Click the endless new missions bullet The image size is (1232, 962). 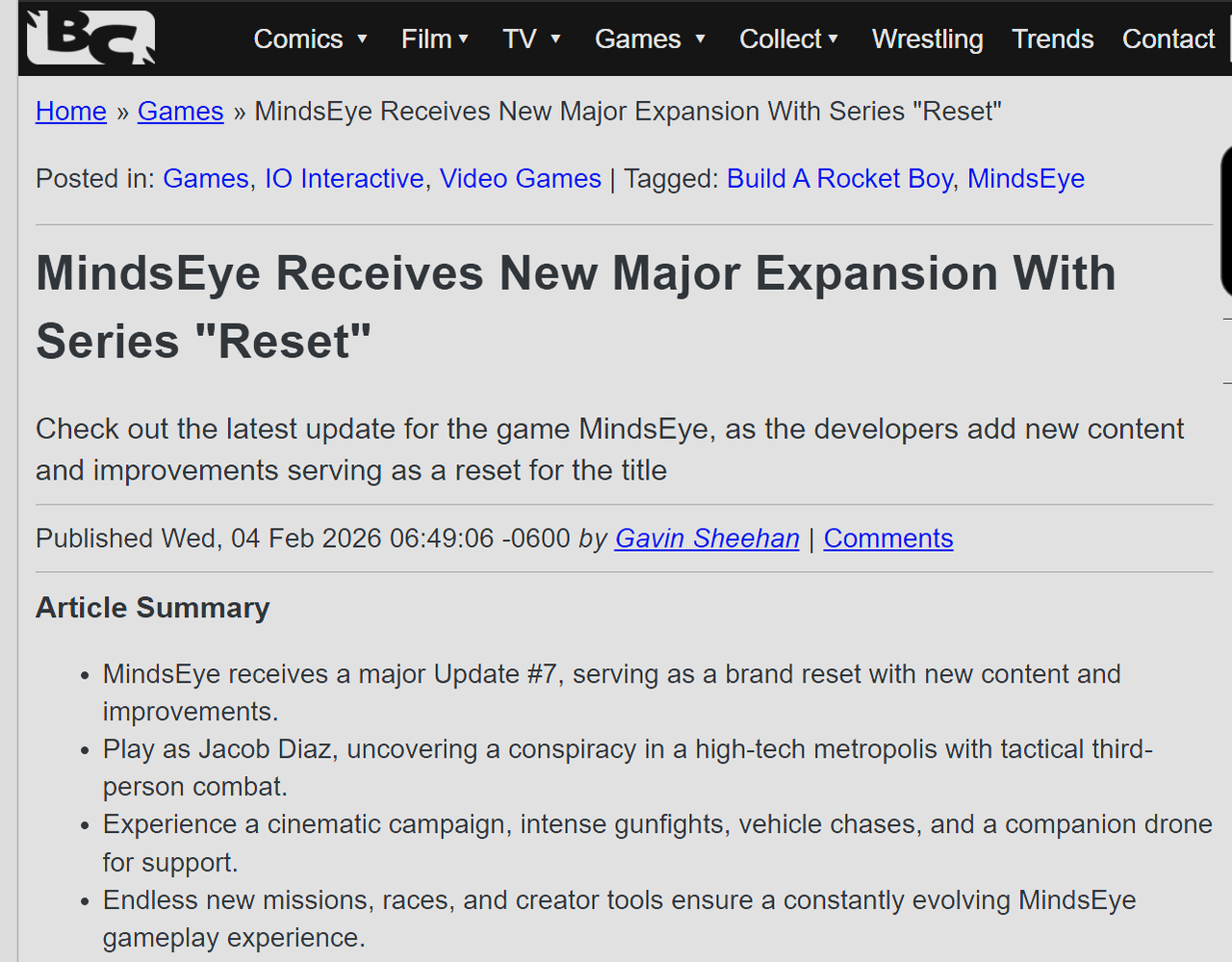point(620,919)
